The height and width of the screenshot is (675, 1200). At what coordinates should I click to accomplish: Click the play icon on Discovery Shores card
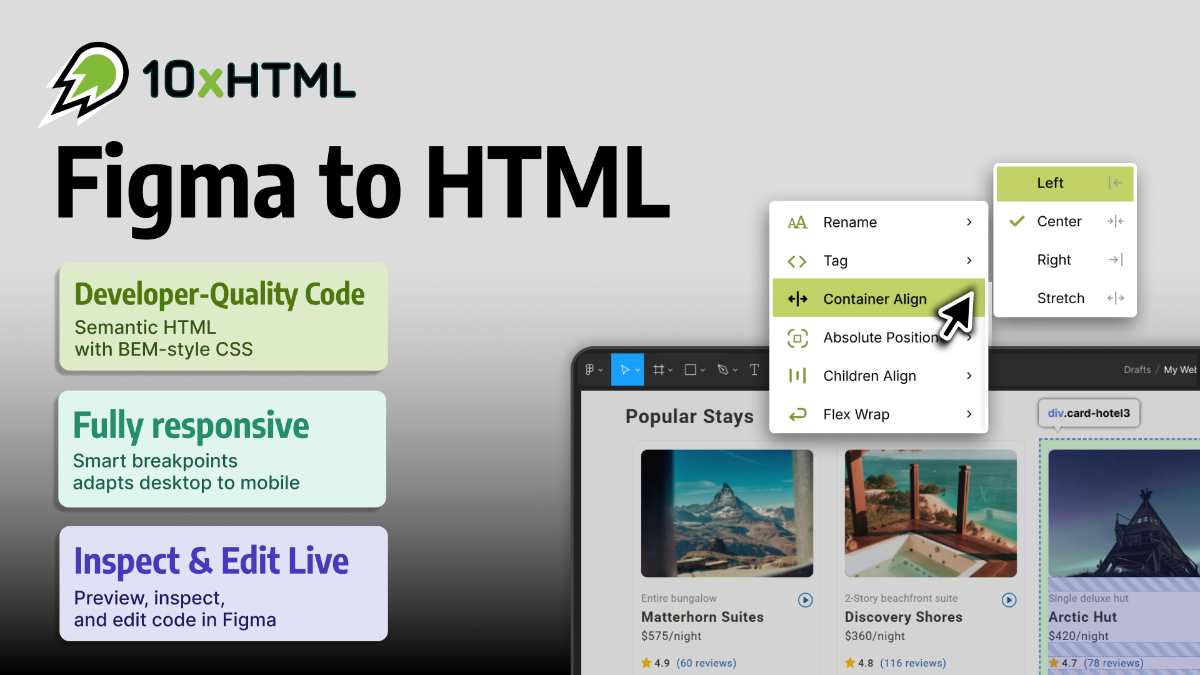1009,600
